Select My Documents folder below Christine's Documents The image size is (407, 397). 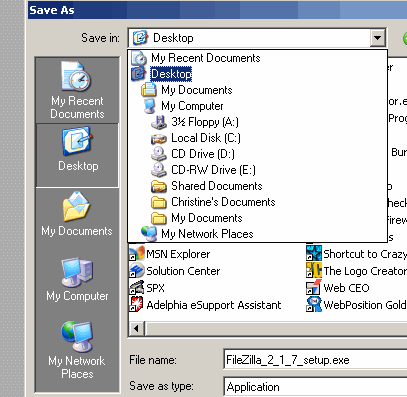(x=207, y=218)
